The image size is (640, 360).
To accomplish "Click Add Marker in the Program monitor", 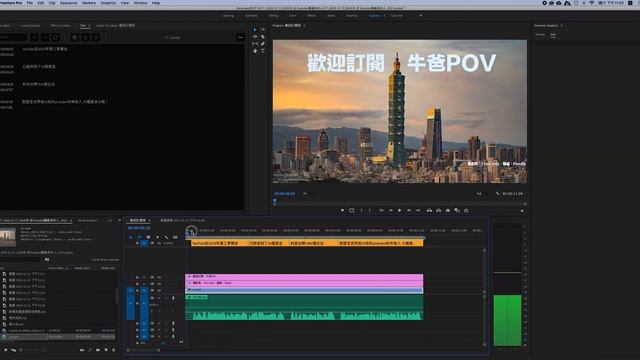I will (342, 210).
